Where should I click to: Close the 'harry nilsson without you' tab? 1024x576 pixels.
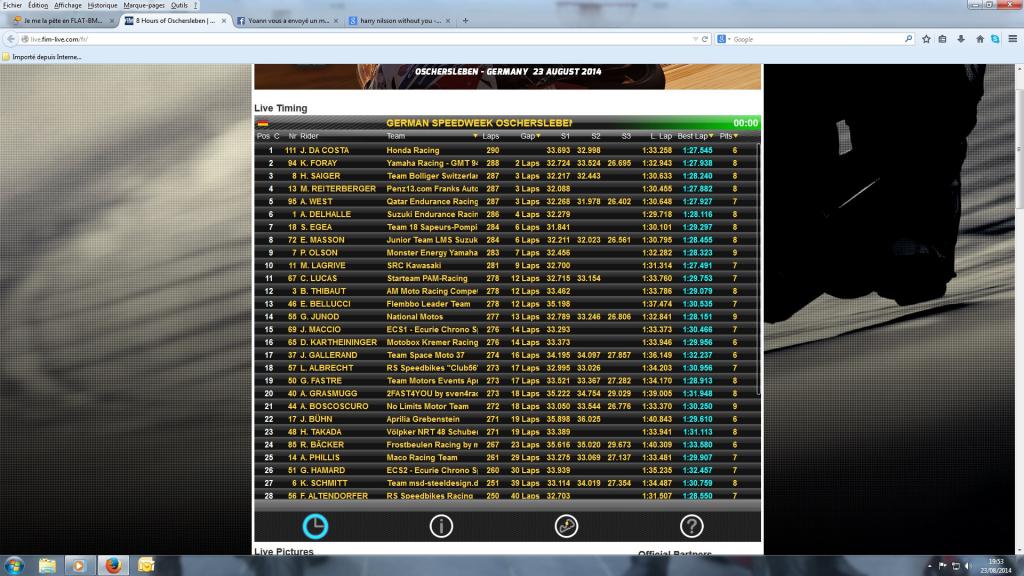[x=447, y=21]
